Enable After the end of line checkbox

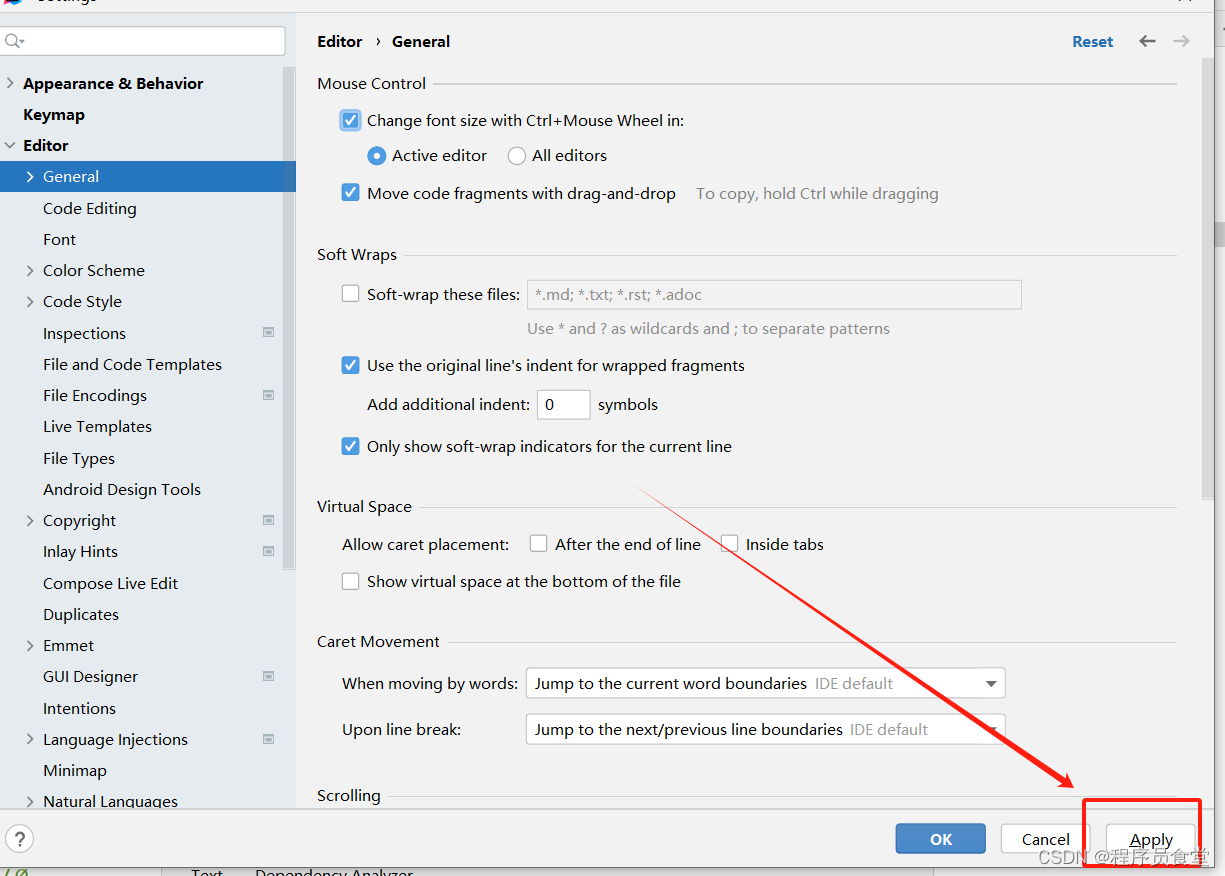[x=538, y=544]
